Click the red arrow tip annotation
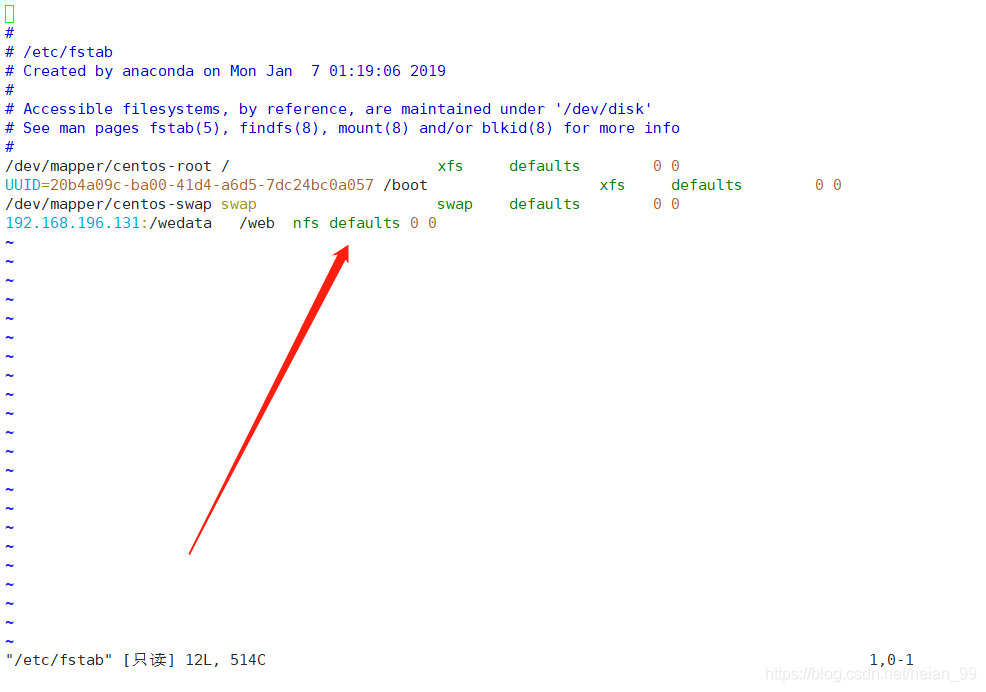The width and height of the screenshot is (986, 692). point(343,250)
